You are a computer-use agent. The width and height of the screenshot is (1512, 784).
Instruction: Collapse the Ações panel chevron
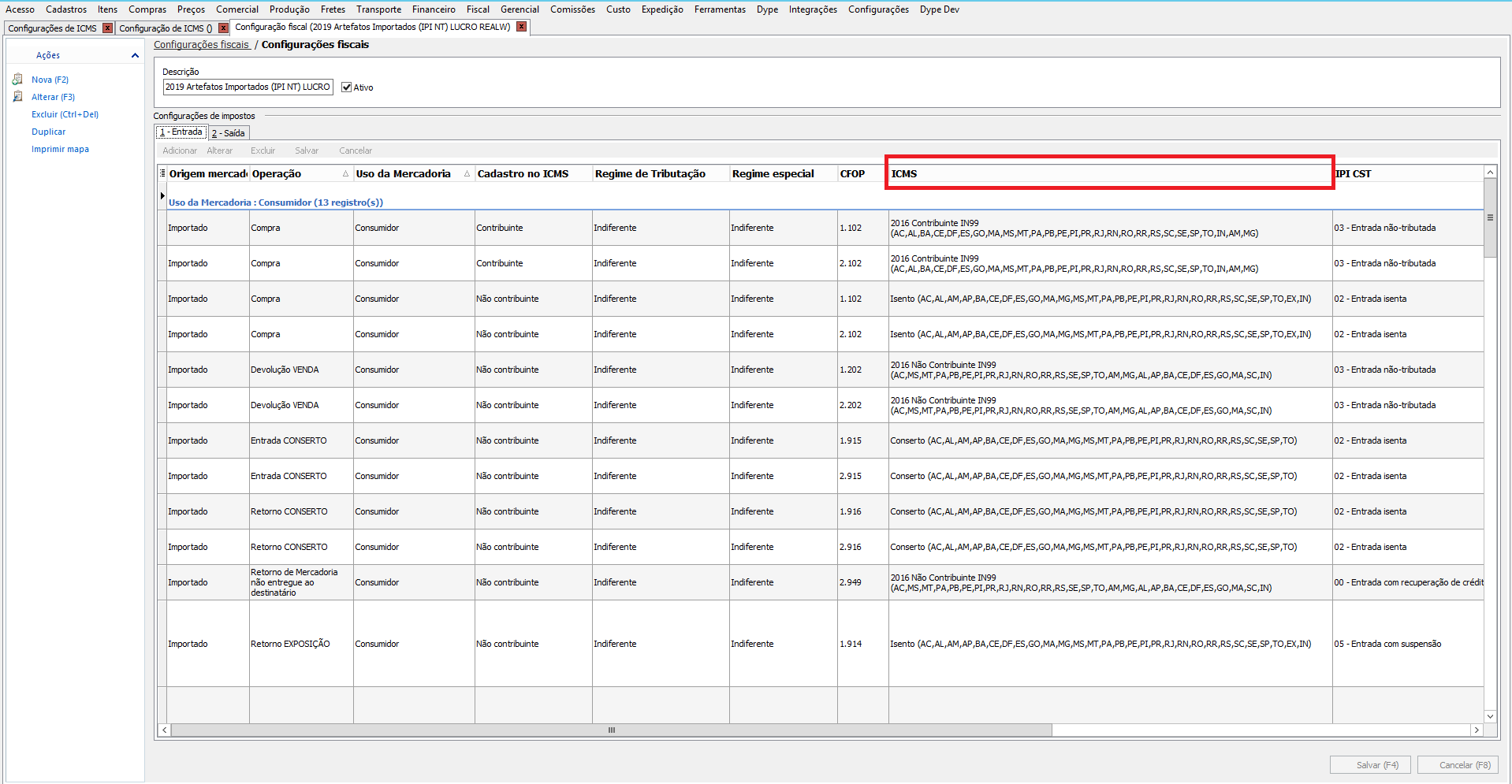click(x=135, y=55)
